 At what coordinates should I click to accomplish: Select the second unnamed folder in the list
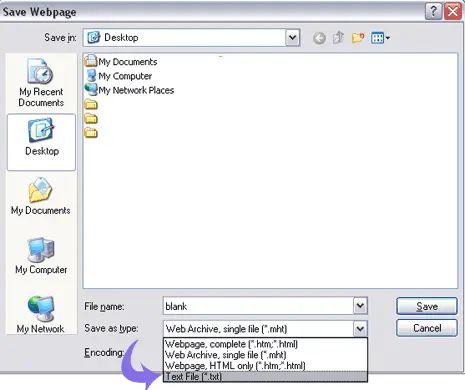(91, 118)
